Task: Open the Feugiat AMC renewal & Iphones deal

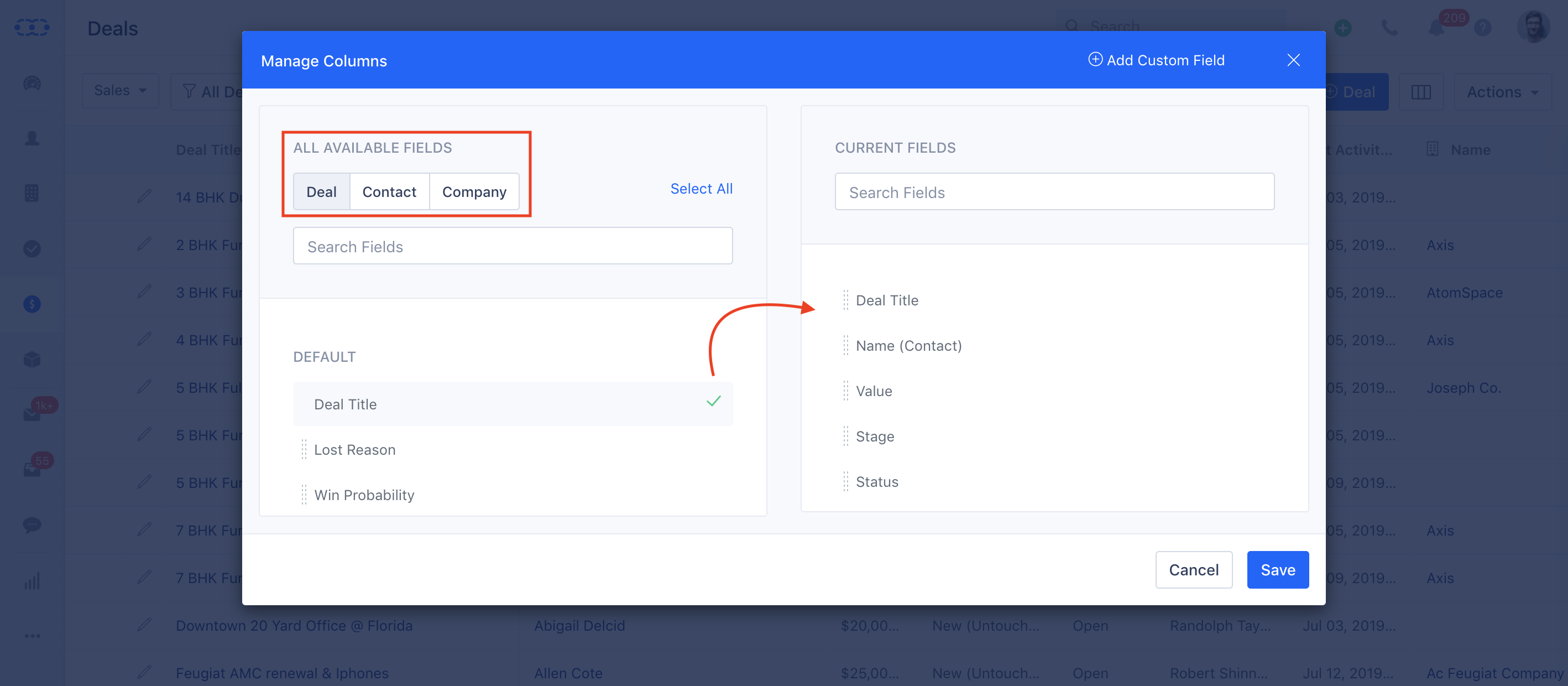Action: pos(282,673)
